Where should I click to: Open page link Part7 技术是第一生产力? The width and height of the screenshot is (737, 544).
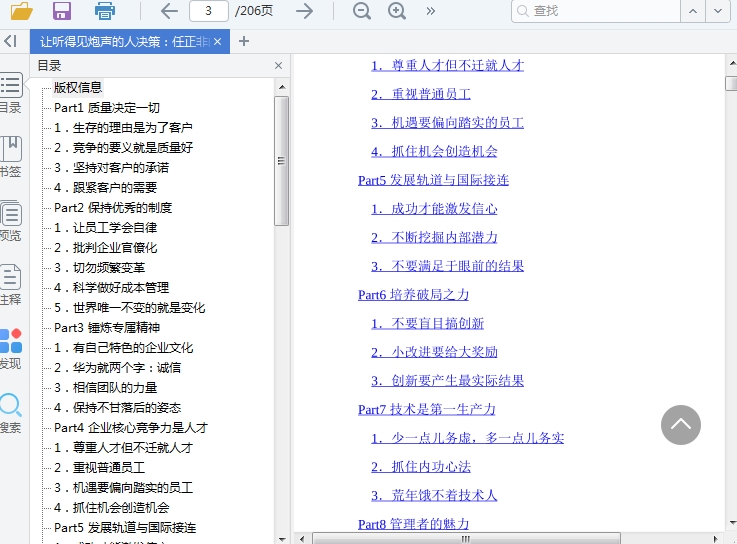427,410
